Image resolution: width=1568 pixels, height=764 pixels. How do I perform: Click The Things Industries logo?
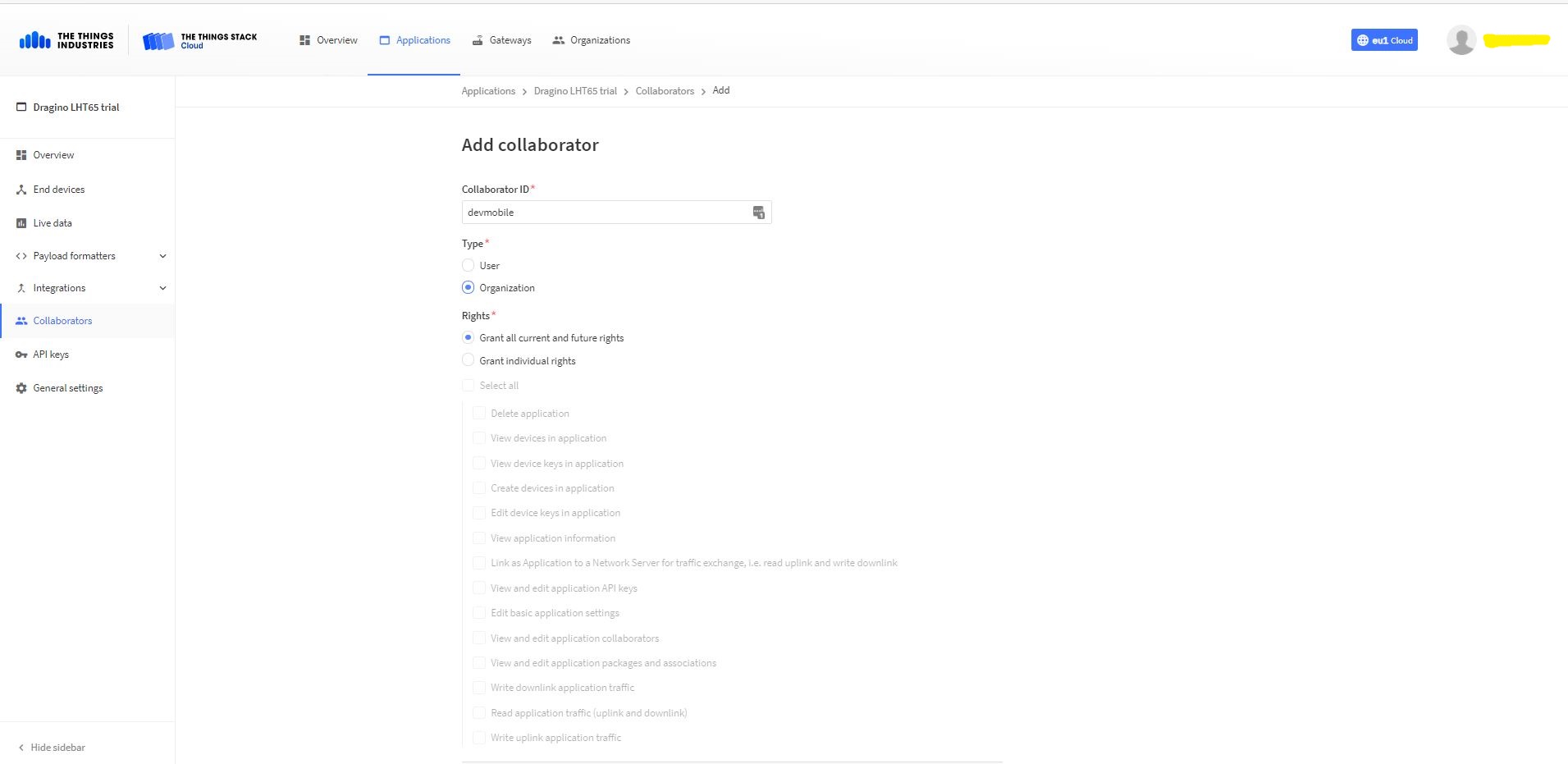(66, 40)
